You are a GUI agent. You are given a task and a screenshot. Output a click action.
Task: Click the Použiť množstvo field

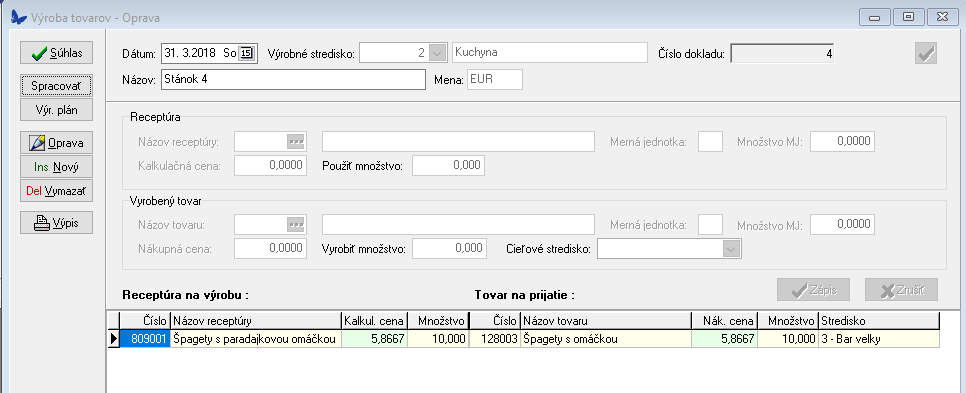pyautogui.click(x=448, y=165)
